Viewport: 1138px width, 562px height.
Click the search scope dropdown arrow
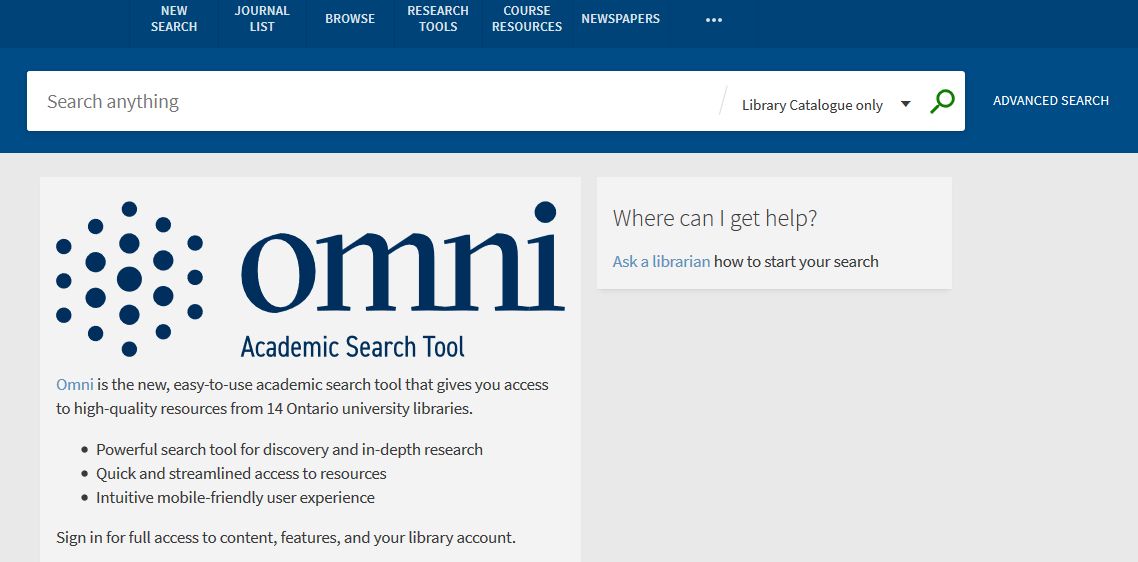click(906, 104)
